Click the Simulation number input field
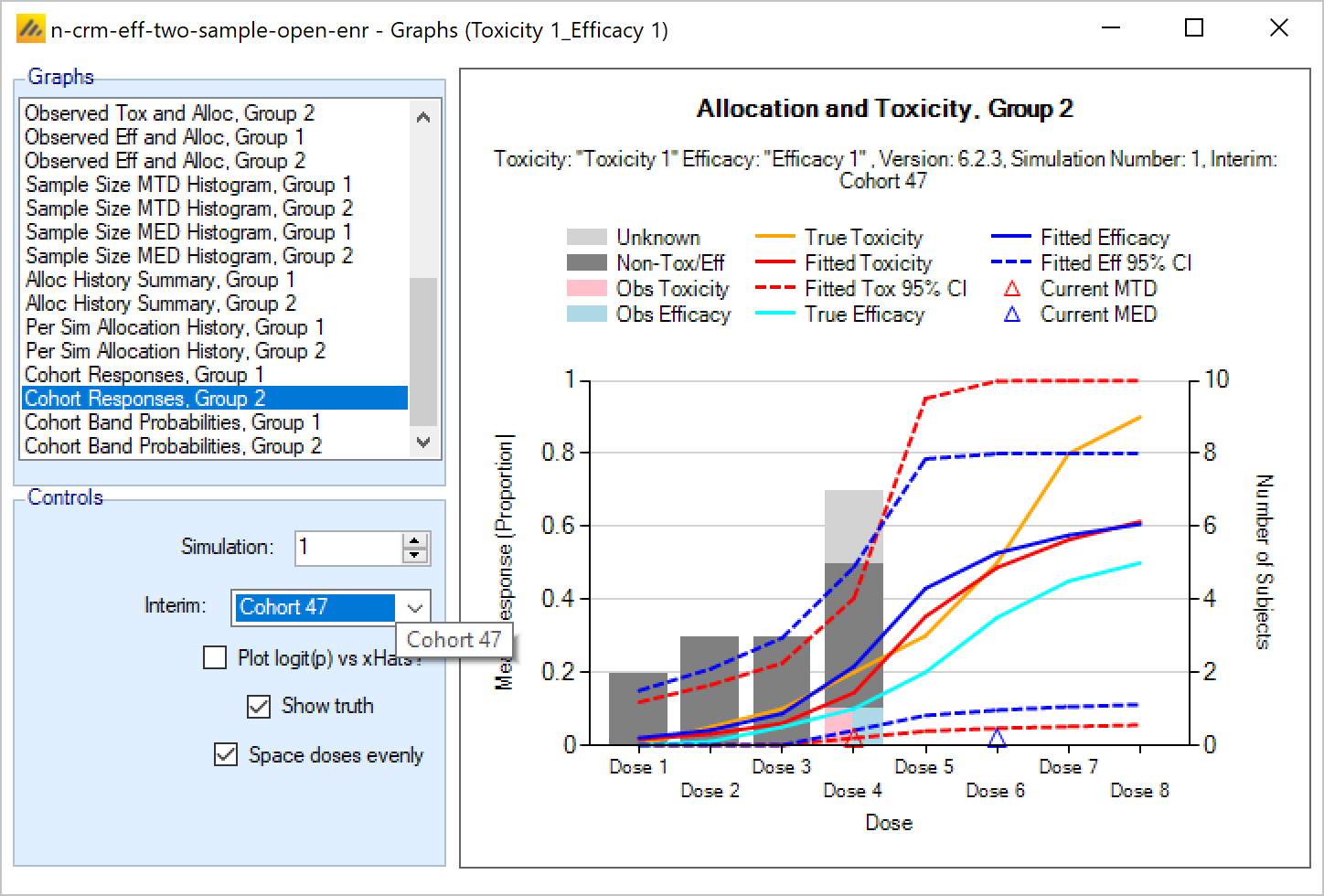Screen dimensions: 1324x896 click(x=347, y=548)
